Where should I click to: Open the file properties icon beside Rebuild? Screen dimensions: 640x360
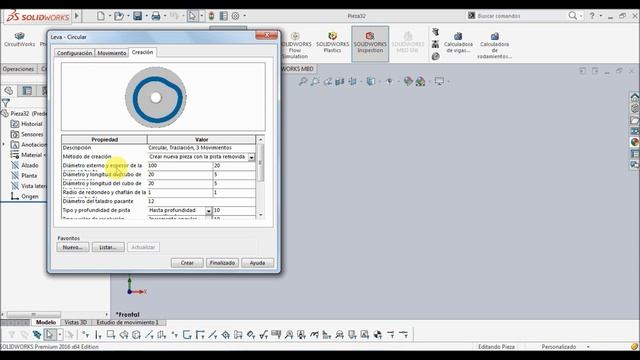[x=224, y=16]
